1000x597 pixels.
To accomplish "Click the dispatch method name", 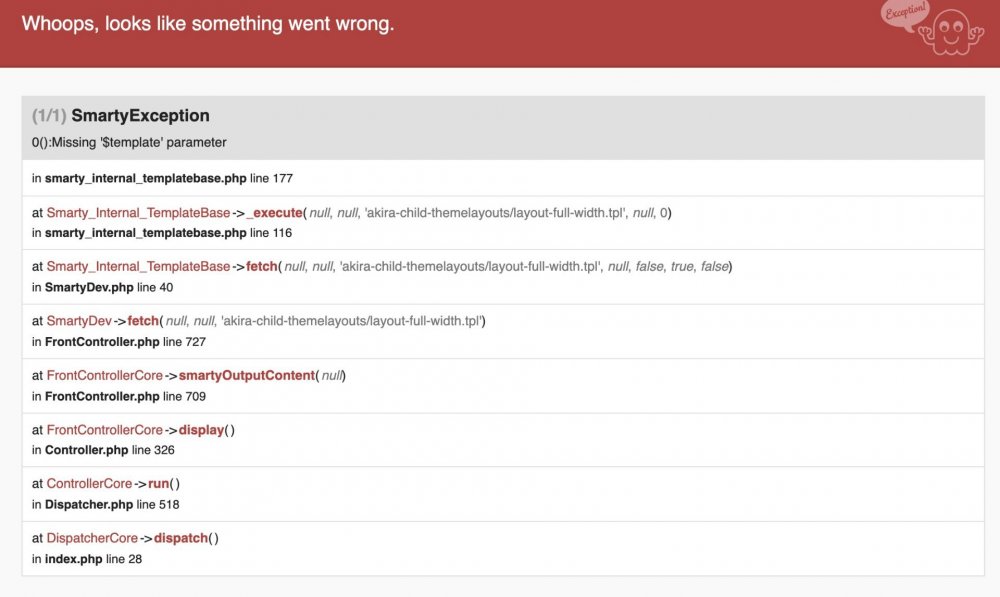I will 181,538.
